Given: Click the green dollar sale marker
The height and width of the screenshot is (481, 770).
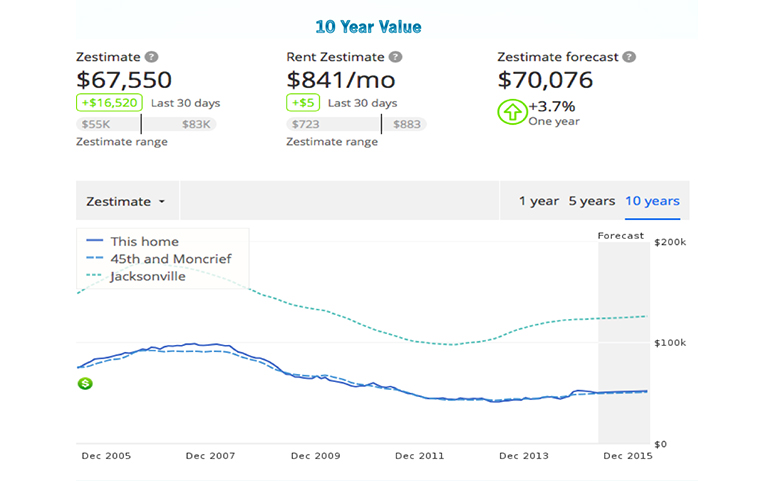Looking at the screenshot, I should click(86, 383).
